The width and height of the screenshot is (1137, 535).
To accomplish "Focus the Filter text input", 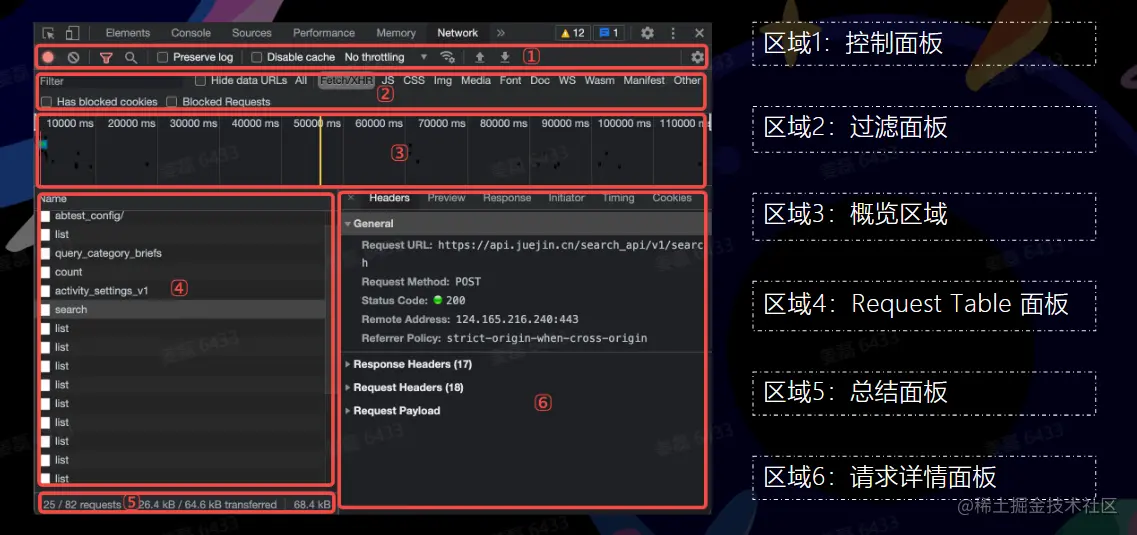I will (112, 81).
